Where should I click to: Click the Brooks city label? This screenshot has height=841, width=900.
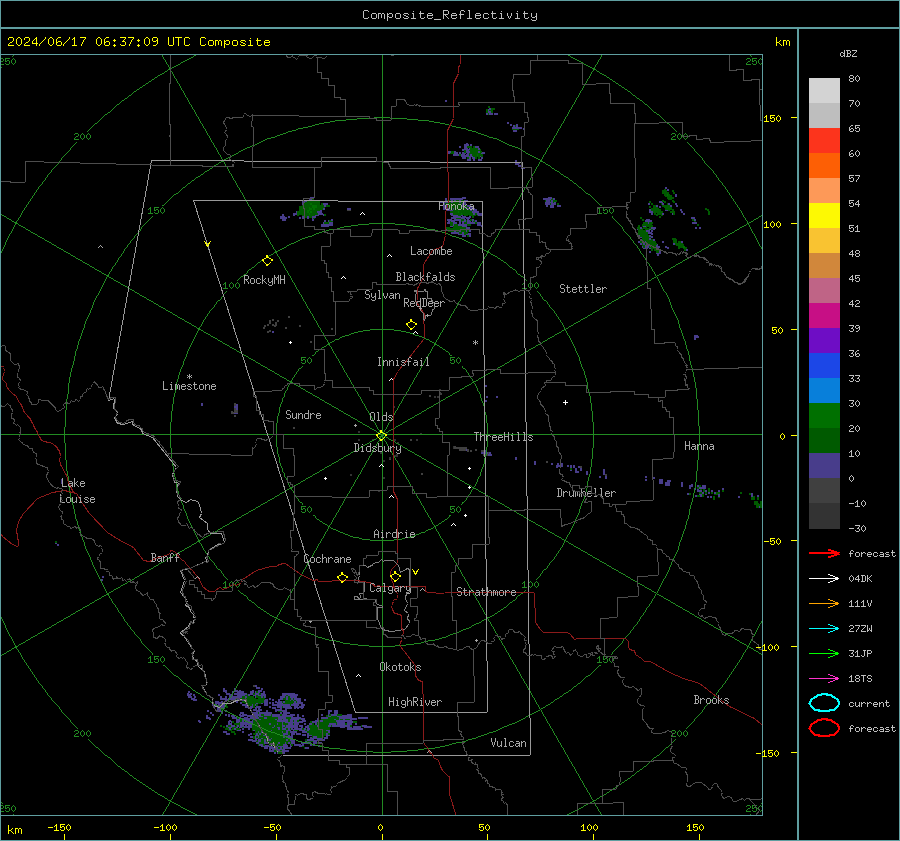coord(711,700)
